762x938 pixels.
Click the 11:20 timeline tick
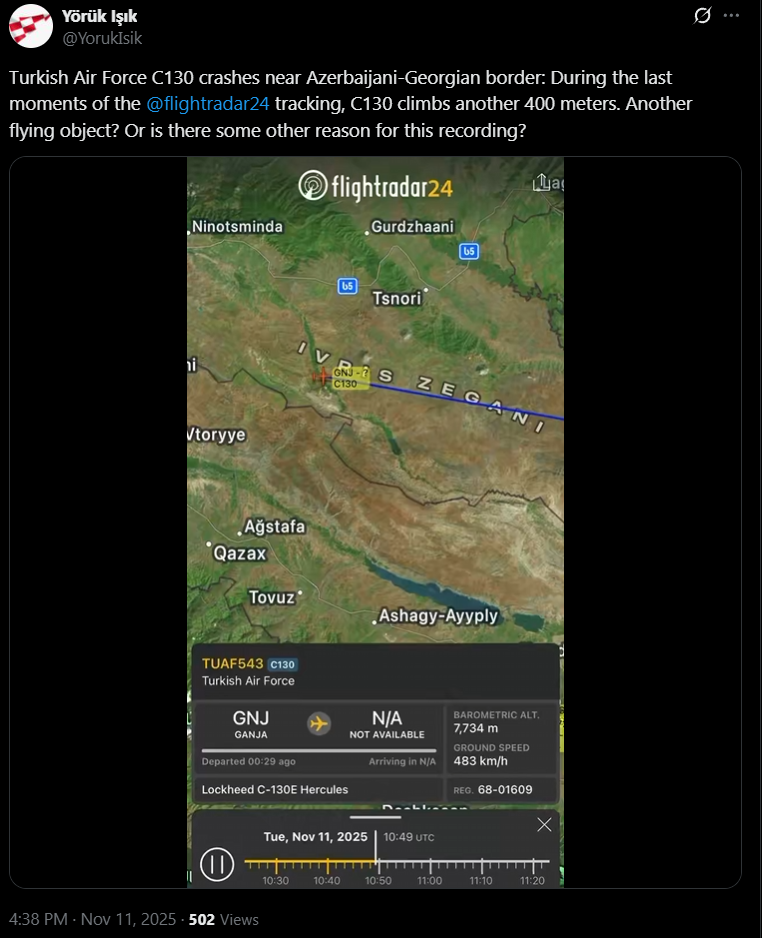pos(533,866)
